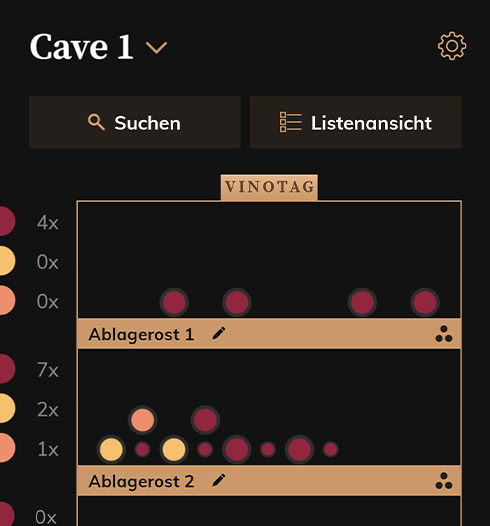The width and height of the screenshot is (490, 526).
Task: Open Ablagerost 2 bottle layout icon
Action: coord(444,481)
